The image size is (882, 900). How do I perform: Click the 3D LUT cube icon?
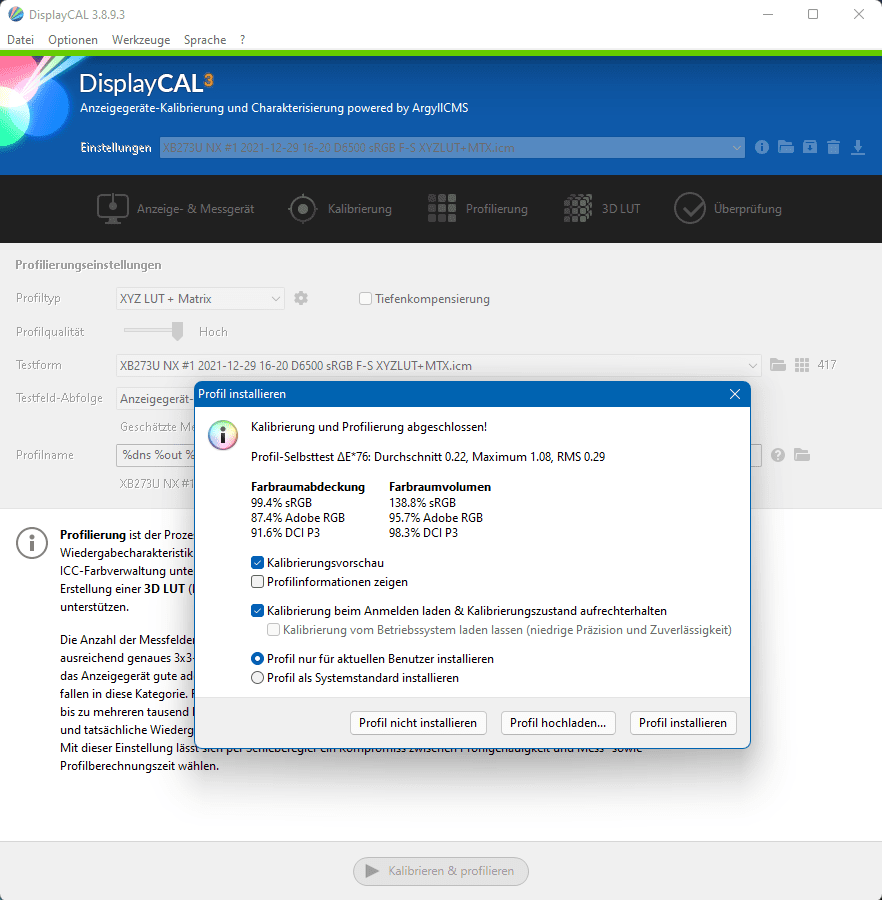tap(578, 208)
